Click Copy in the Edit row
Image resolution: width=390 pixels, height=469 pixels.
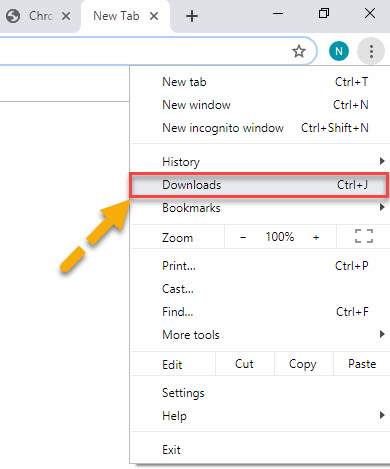pos(303,364)
